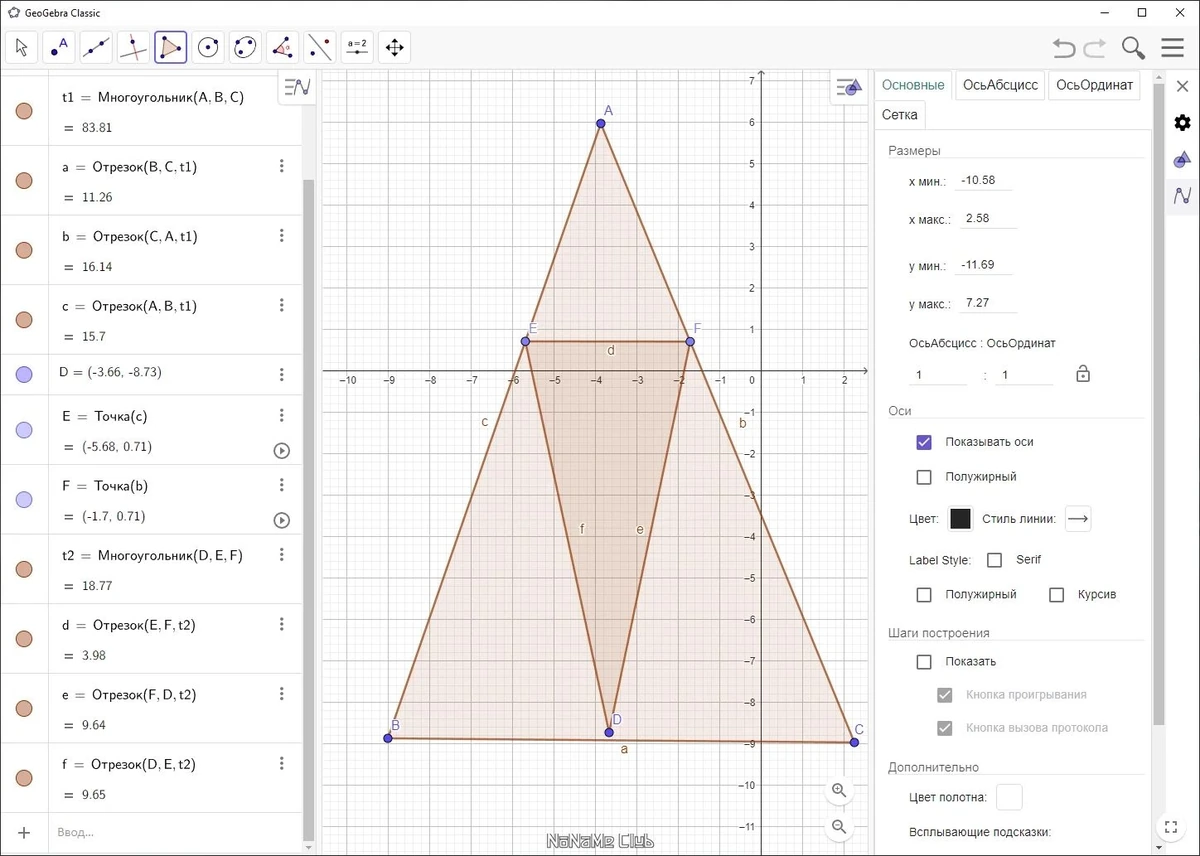Screen dimensions: 1200x856
Task: Toggle visibility of polygon t2
Action: tap(24, 569)
